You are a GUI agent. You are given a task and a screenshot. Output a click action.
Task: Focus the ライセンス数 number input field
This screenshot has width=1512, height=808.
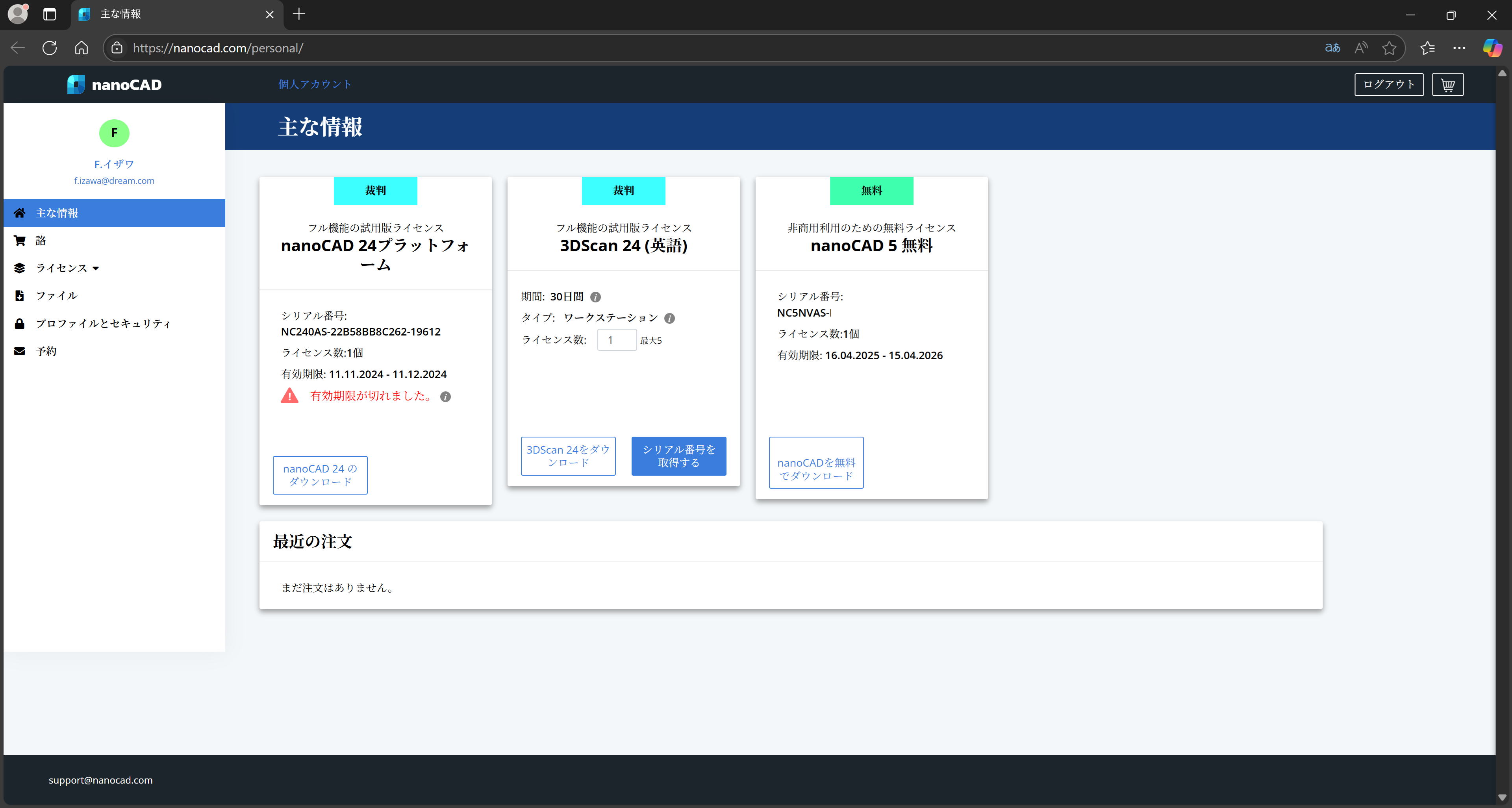(x=616, y=340)
